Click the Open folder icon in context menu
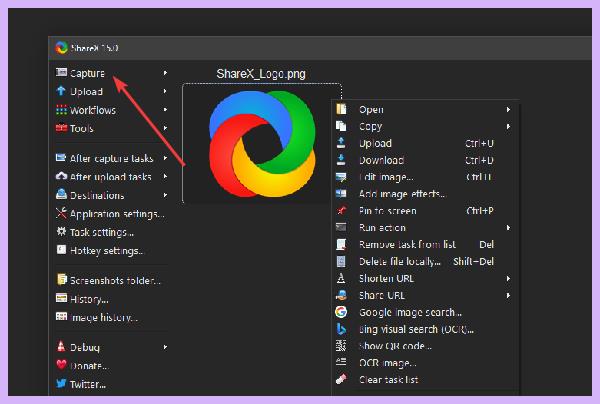Image resolution: width=600 pixels, height=404 pixels. [341, 109]
